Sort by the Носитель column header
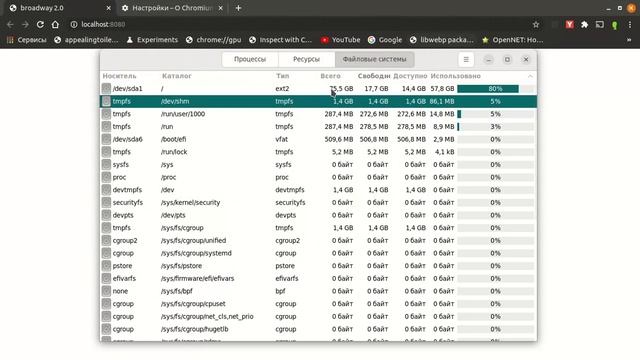This screenshot has width=640, height=360. point(119,76)
